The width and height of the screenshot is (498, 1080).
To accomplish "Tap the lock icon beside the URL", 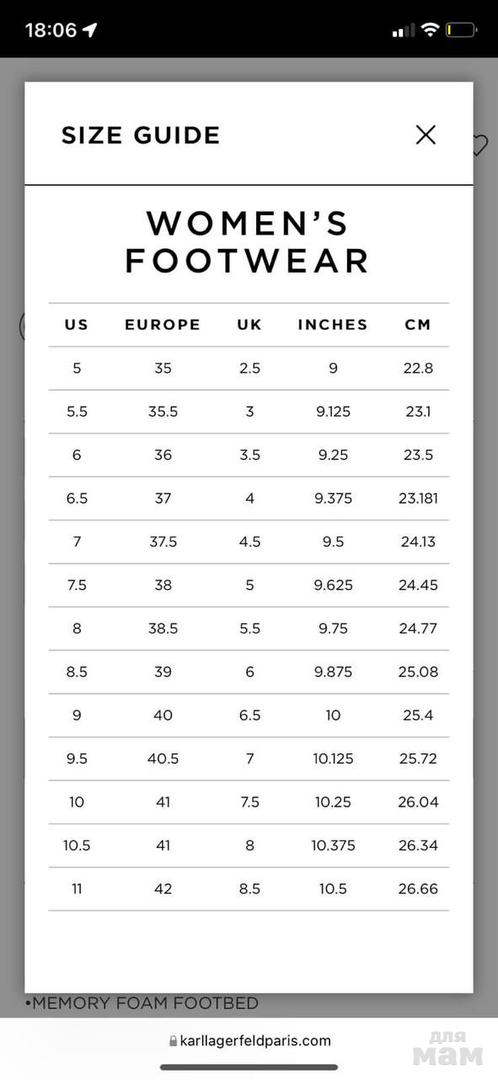I will [x=172, y=1041].
